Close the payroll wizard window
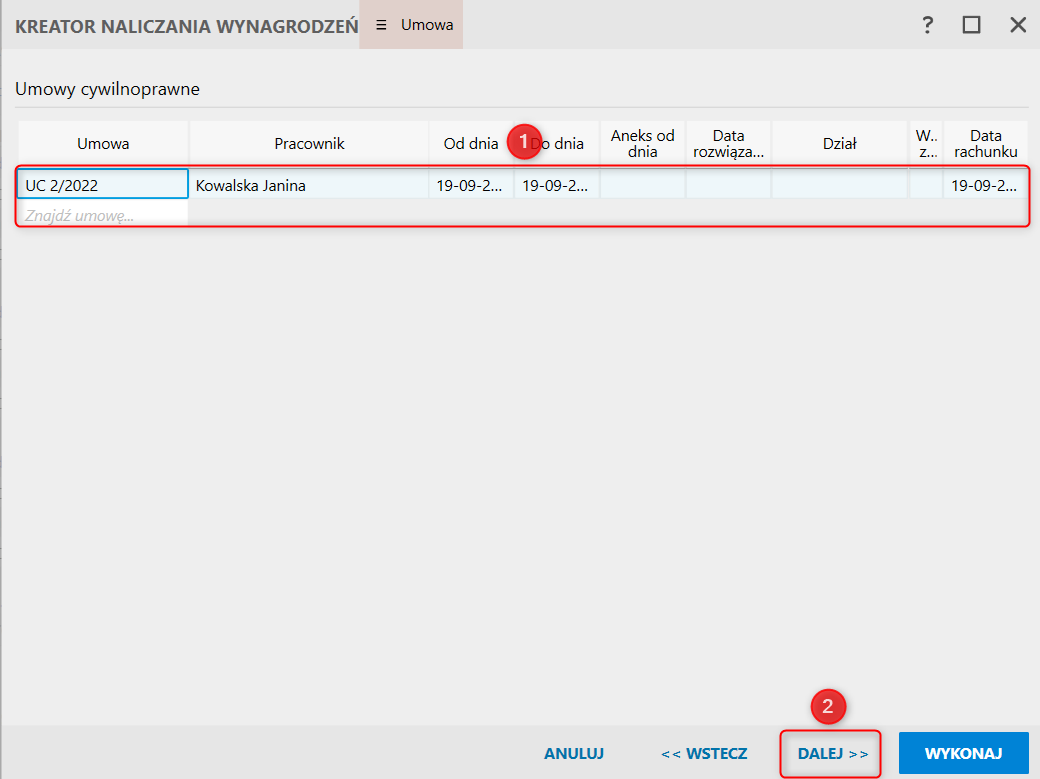 point(1017,25)
